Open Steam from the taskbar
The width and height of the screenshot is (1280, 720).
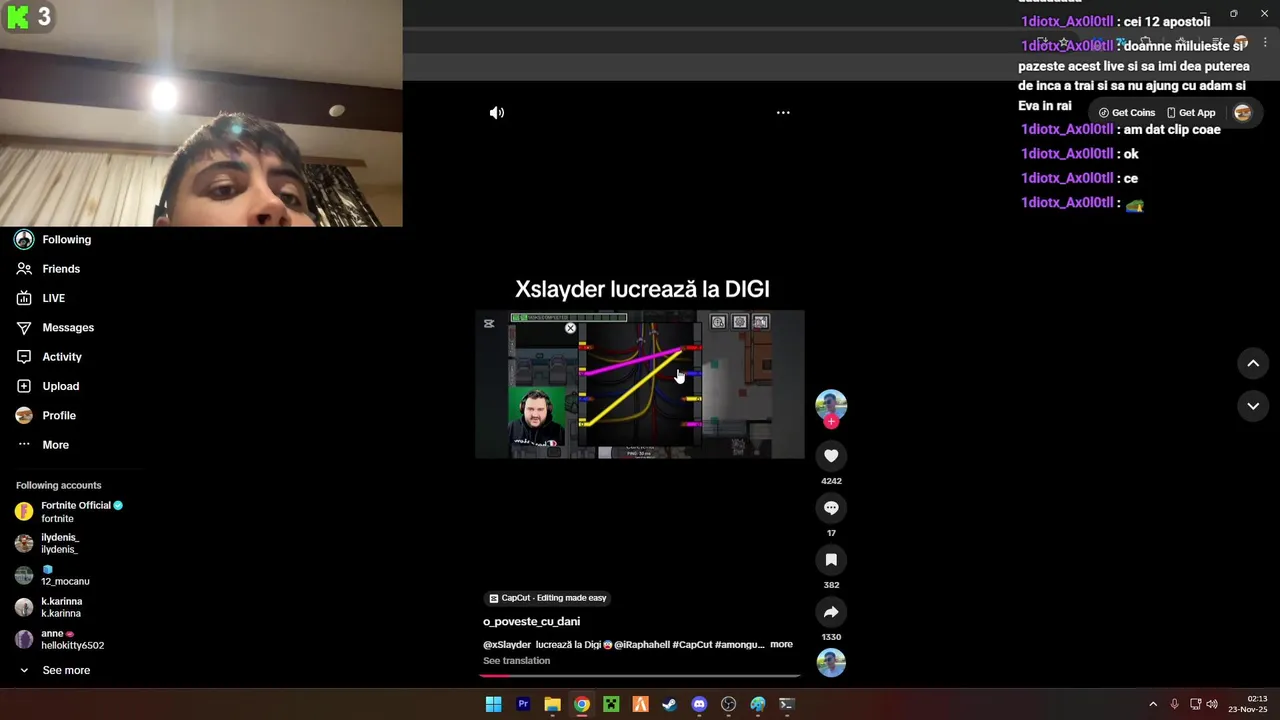[x=670, y=704]
